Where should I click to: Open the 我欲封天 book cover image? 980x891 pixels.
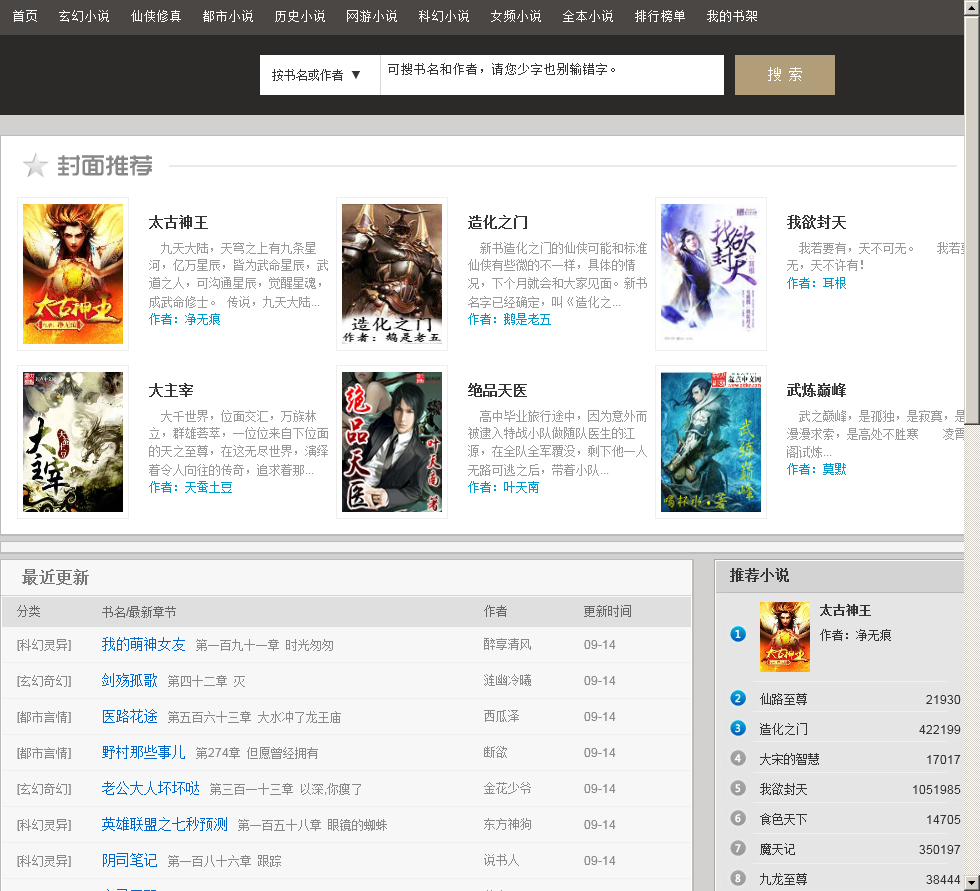tap(711, 274)
